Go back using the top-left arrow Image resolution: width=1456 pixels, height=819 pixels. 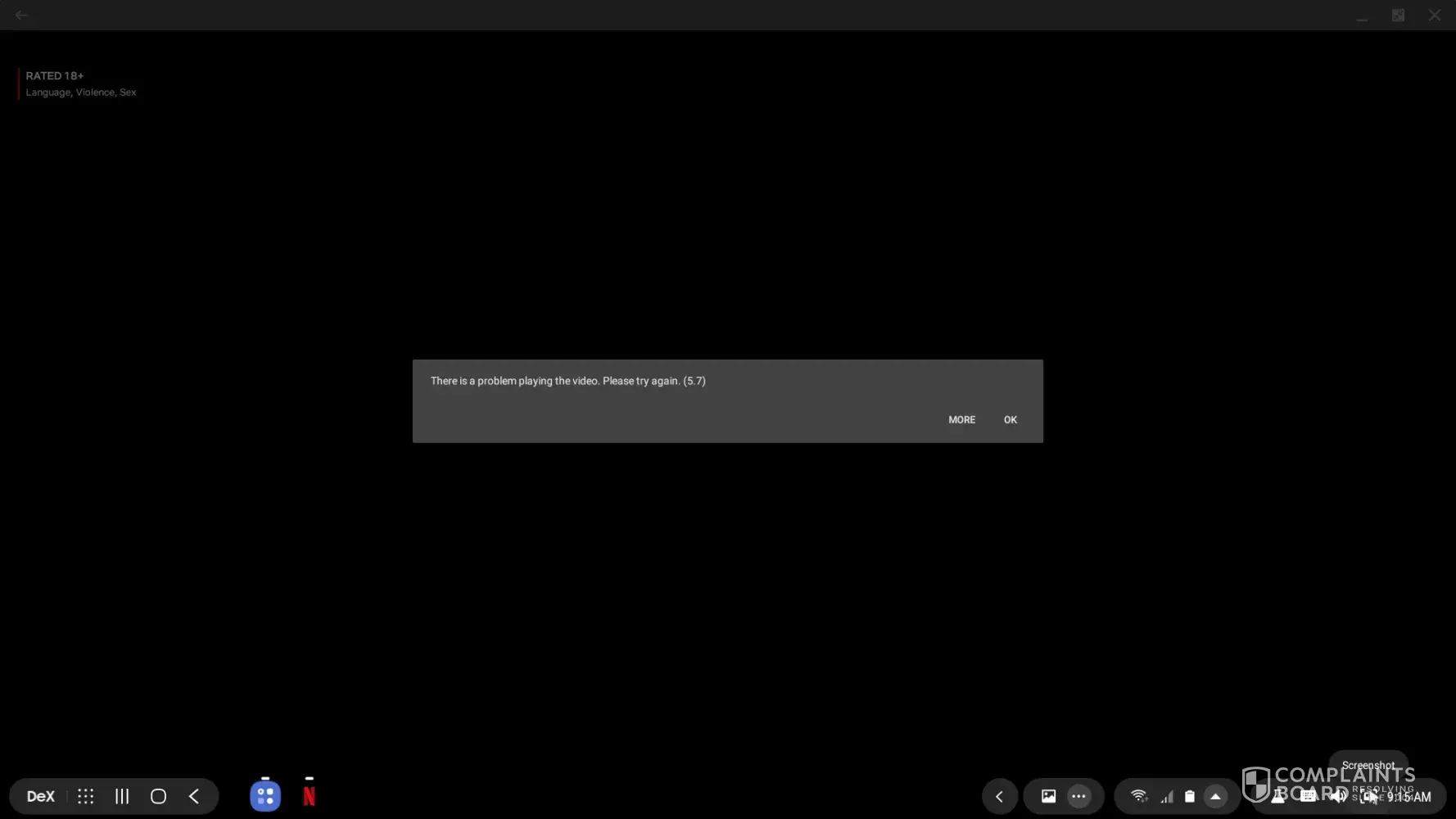pyautogui.click(x=21, y=15)
